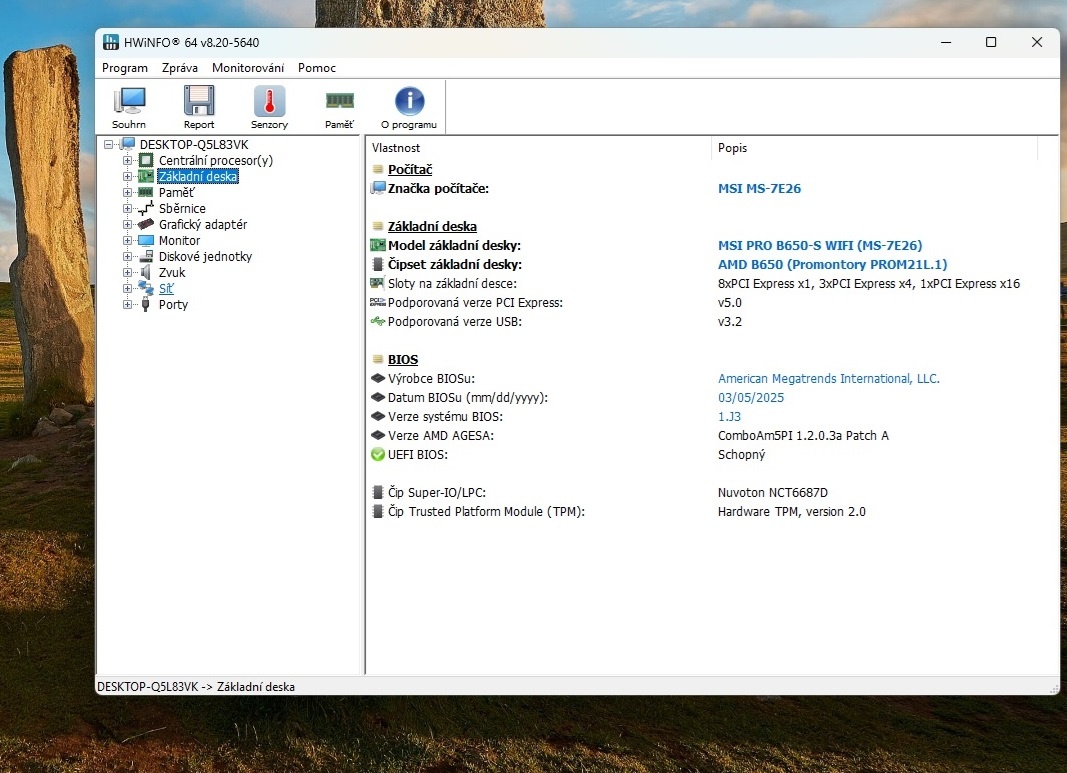Click the Paměť tree RAM icon
Viewport: 1067px width, 773px height.
pyautogui.click(x=146, y=193)
